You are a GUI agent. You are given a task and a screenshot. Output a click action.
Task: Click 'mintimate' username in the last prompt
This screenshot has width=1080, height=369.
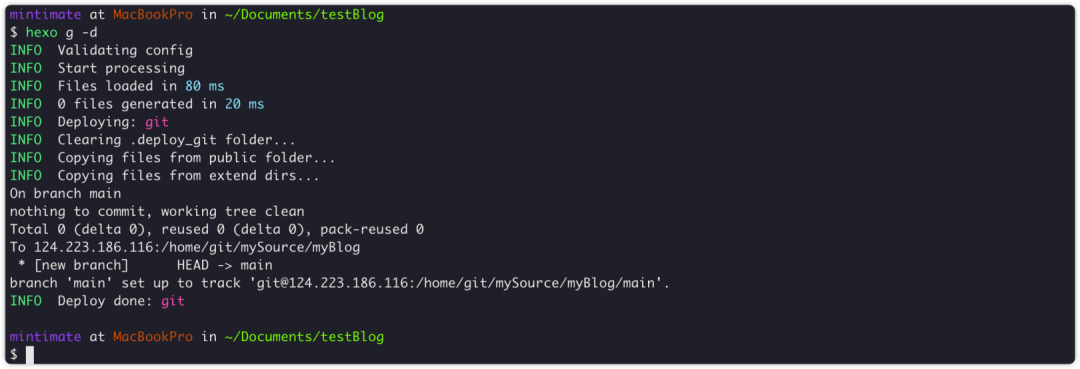pyautogui.click(x=45, y=337)
